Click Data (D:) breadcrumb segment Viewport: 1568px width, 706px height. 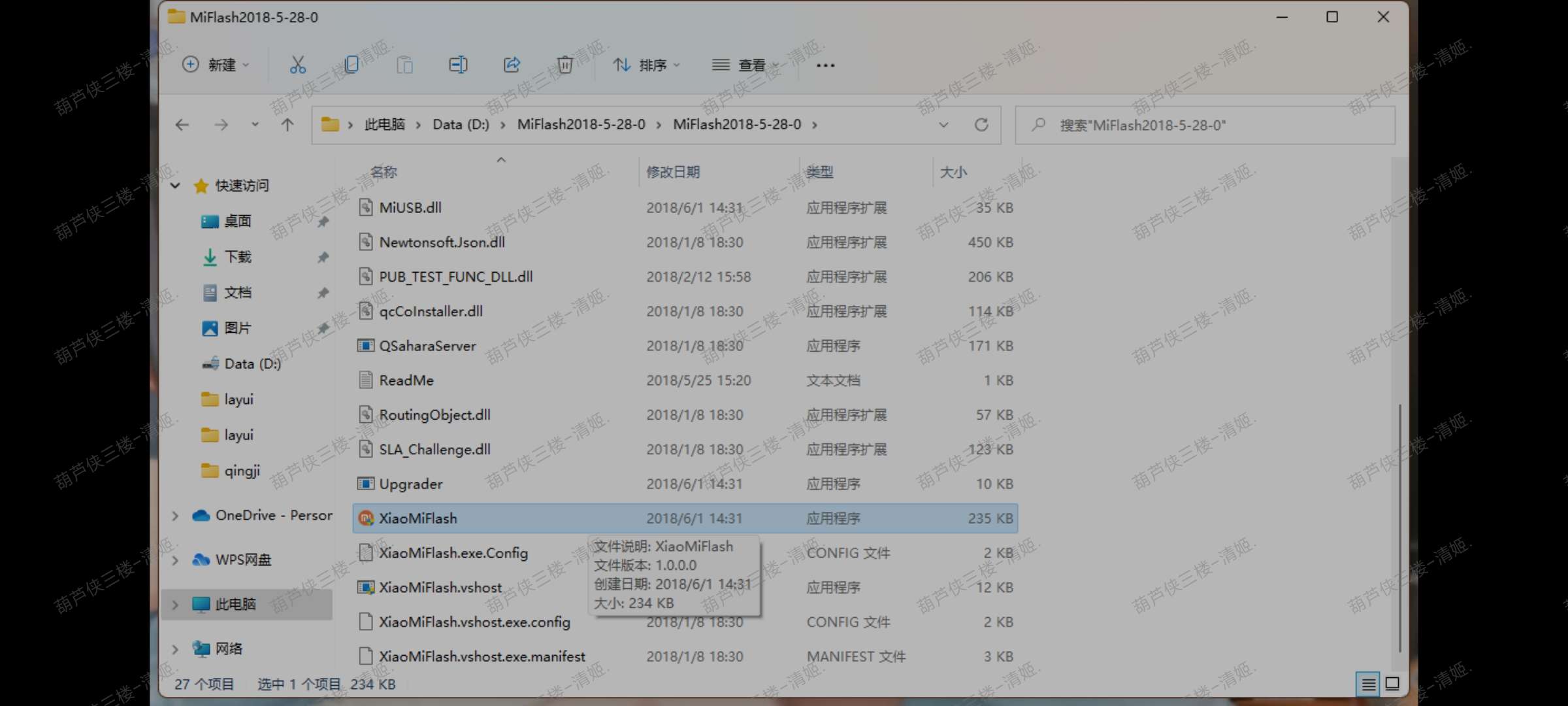click(461, 124)
